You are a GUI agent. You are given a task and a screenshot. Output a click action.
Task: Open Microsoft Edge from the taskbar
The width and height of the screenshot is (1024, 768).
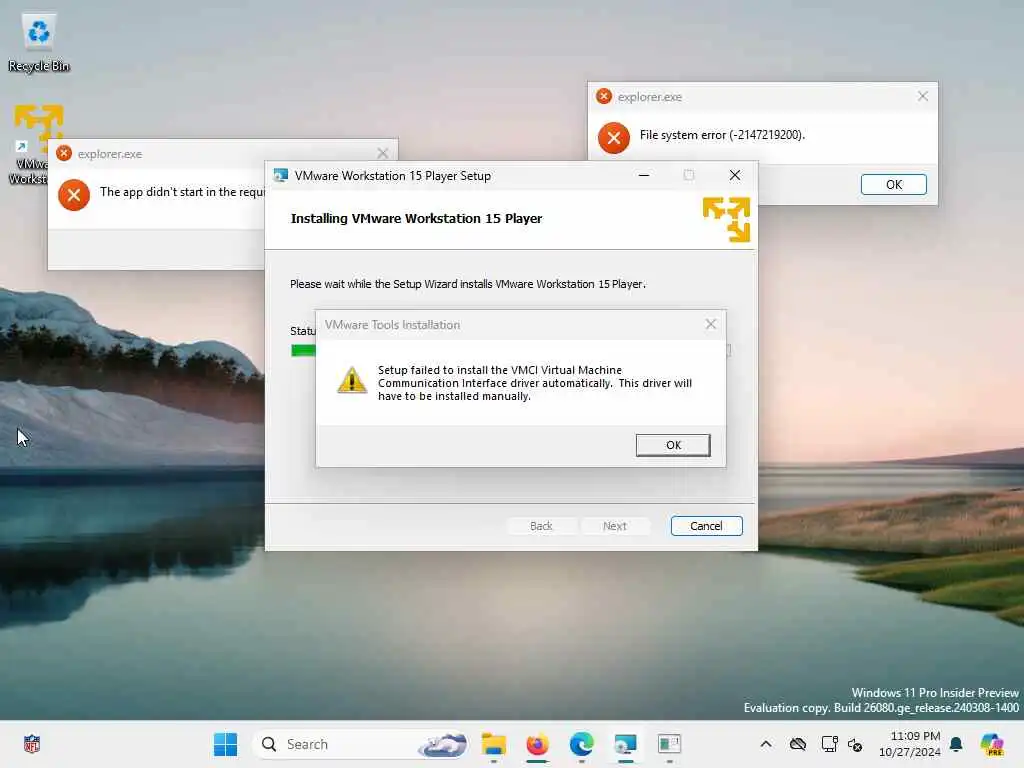click(581, 744)
